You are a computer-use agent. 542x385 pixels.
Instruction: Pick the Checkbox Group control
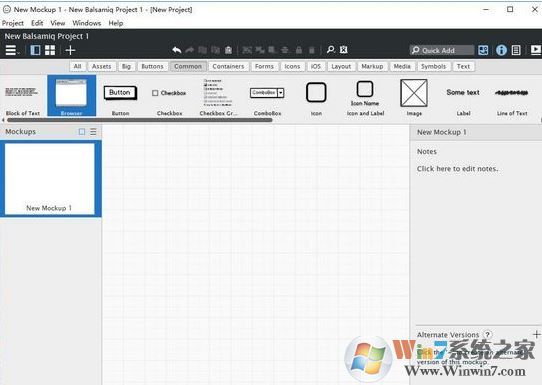[218, 97]
